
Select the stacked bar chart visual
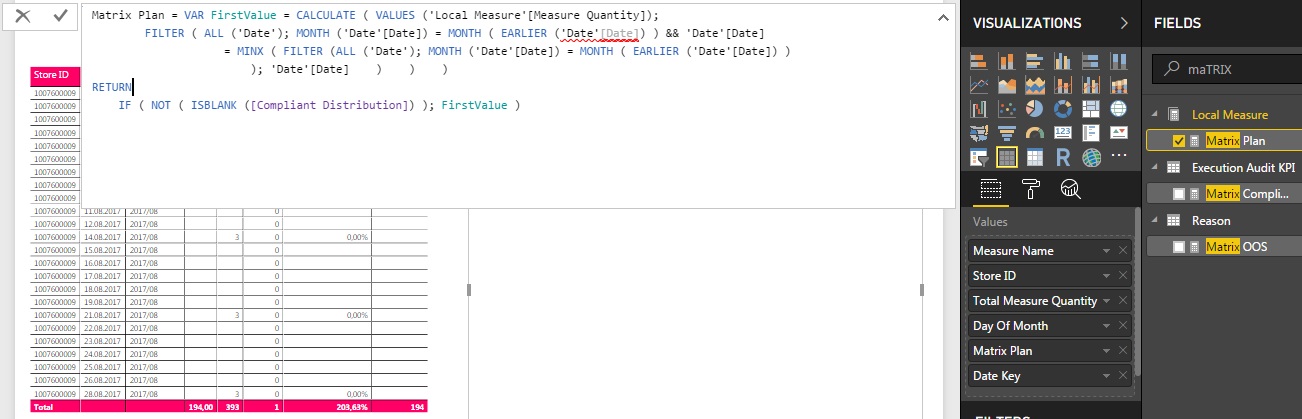(979, 61)
